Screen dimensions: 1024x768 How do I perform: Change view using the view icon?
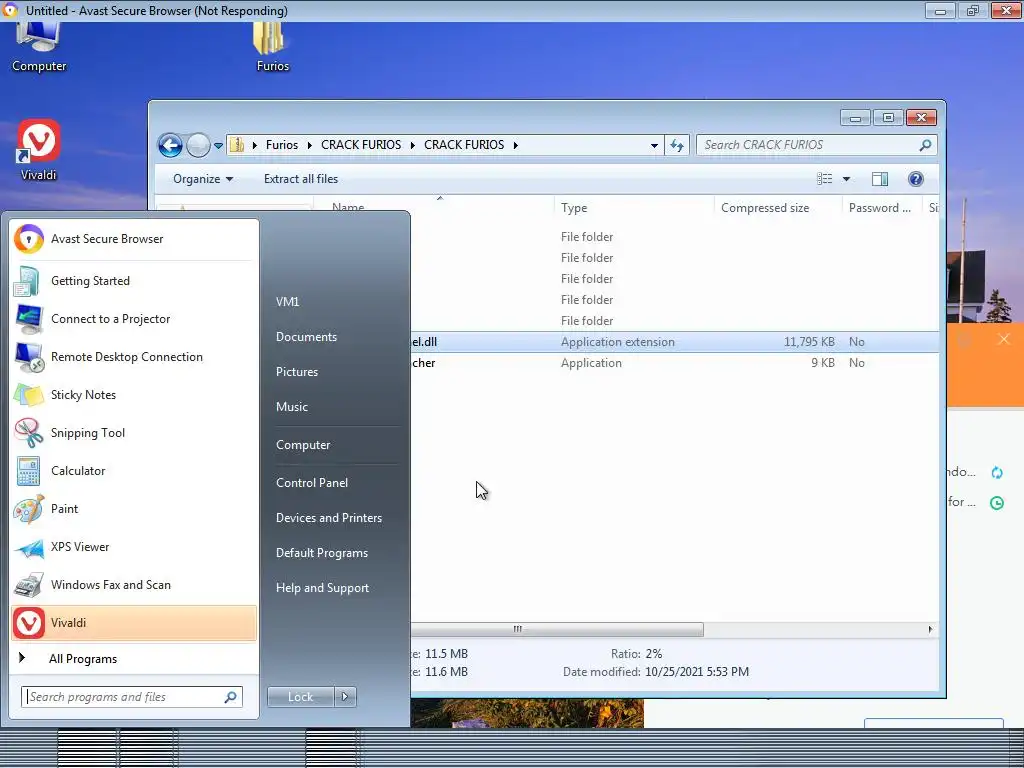click(825, 179)
